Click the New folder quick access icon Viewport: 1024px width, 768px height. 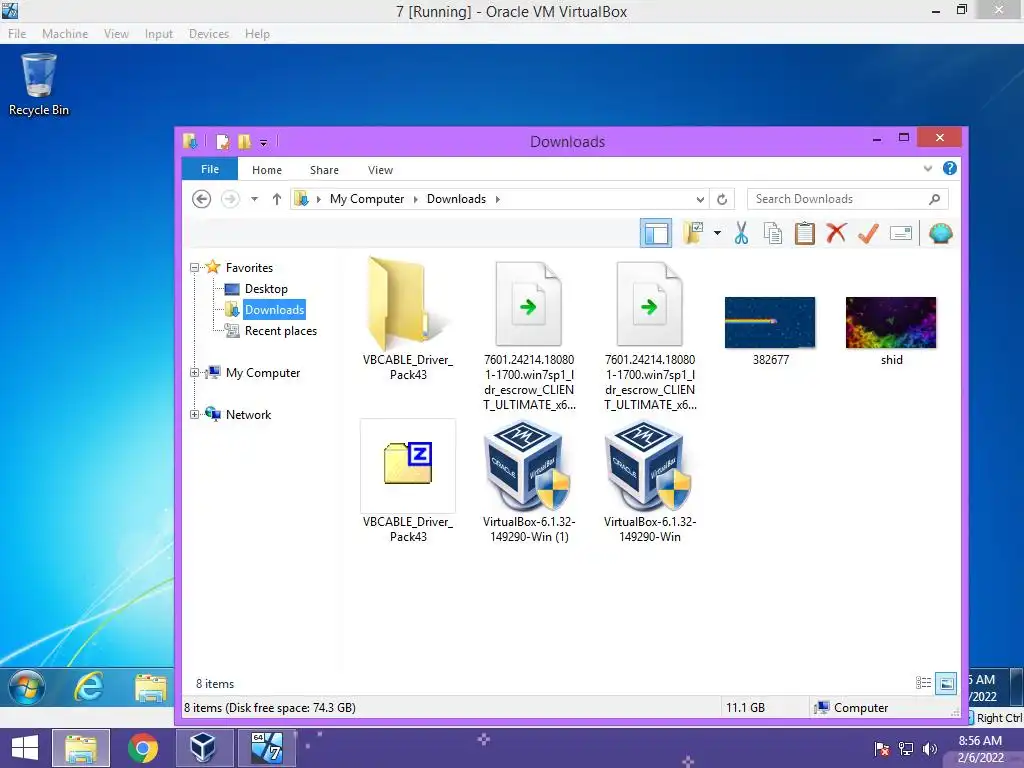tap(244, 142)
